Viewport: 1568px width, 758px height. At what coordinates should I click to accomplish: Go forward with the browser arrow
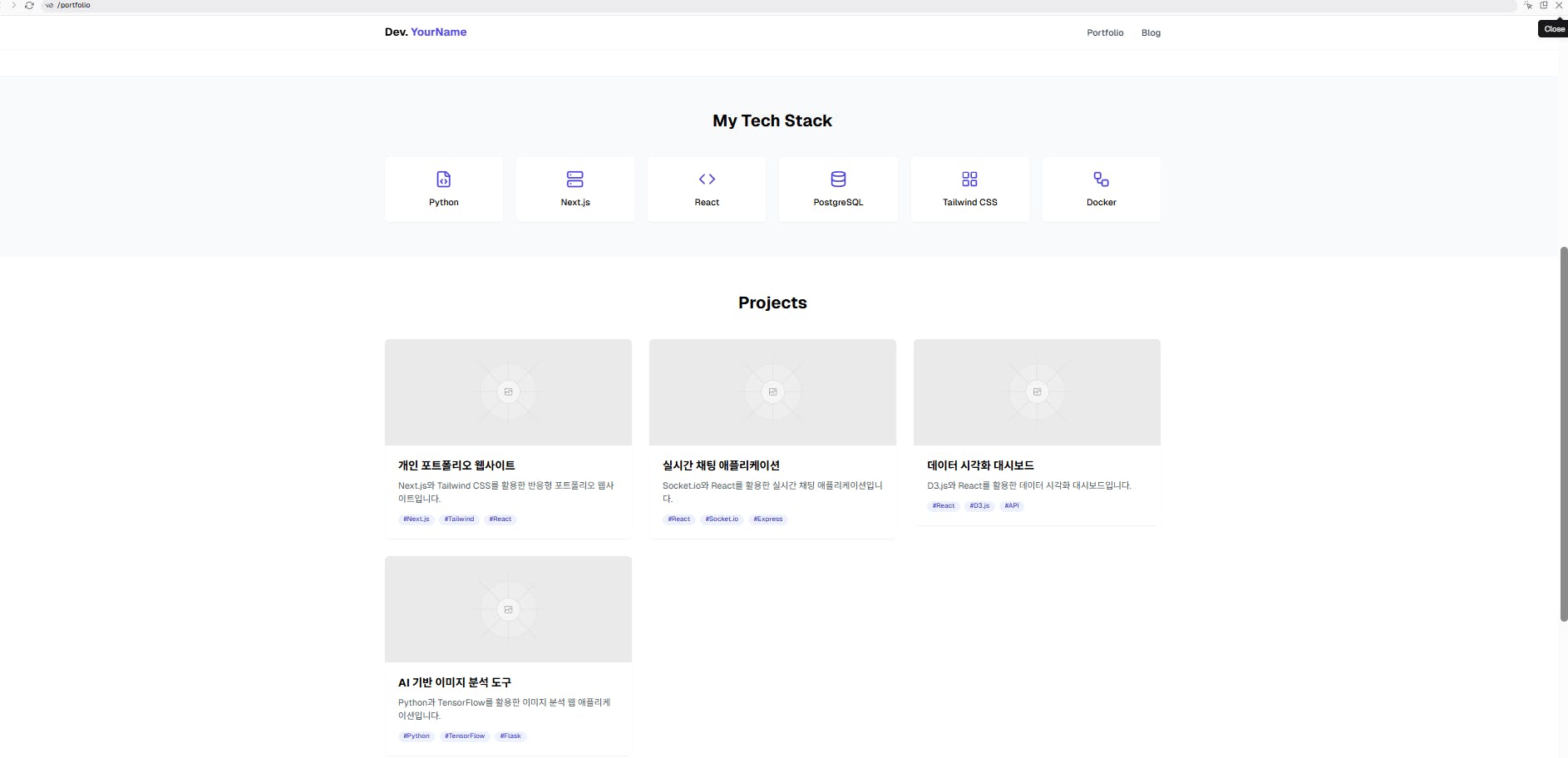[x=13, y=5]
